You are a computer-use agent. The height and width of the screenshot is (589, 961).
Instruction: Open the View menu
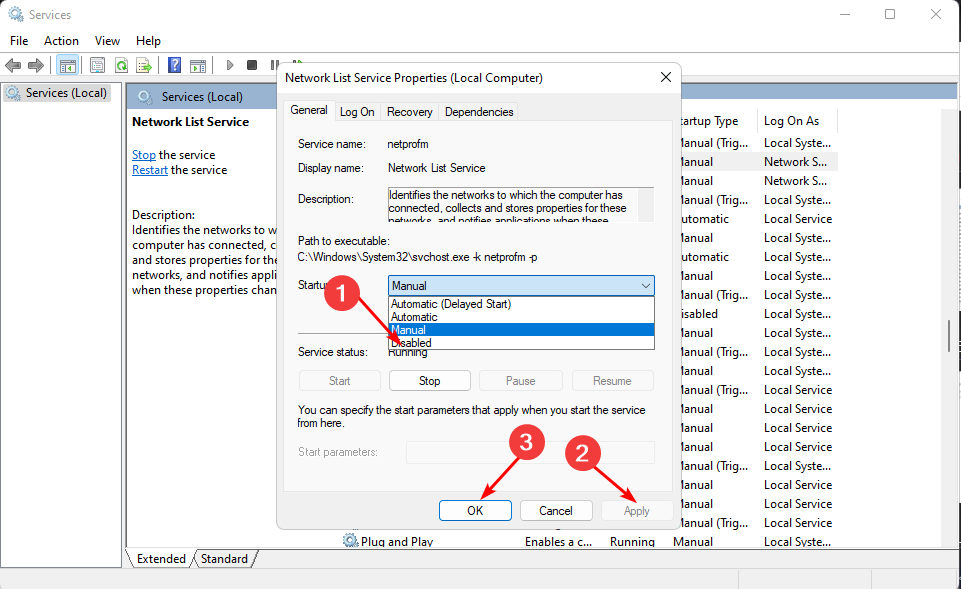(107, 40)
